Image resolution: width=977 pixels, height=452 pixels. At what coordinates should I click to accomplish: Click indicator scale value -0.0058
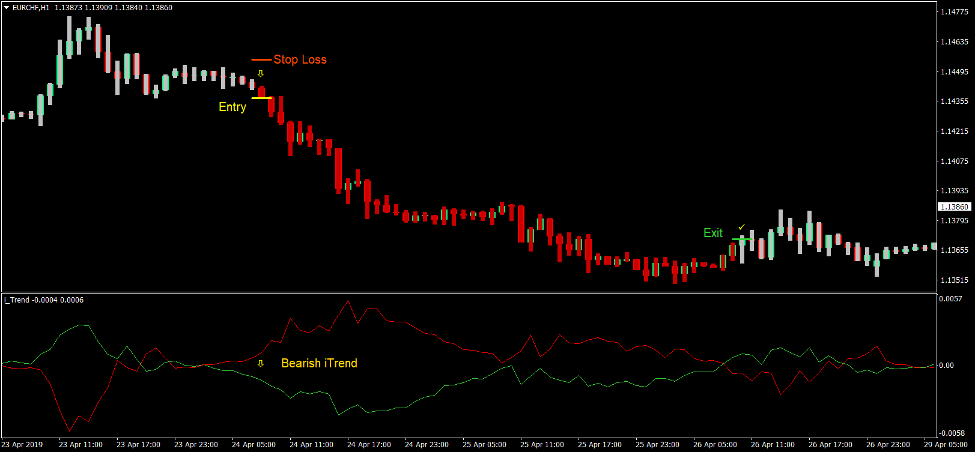951,433
